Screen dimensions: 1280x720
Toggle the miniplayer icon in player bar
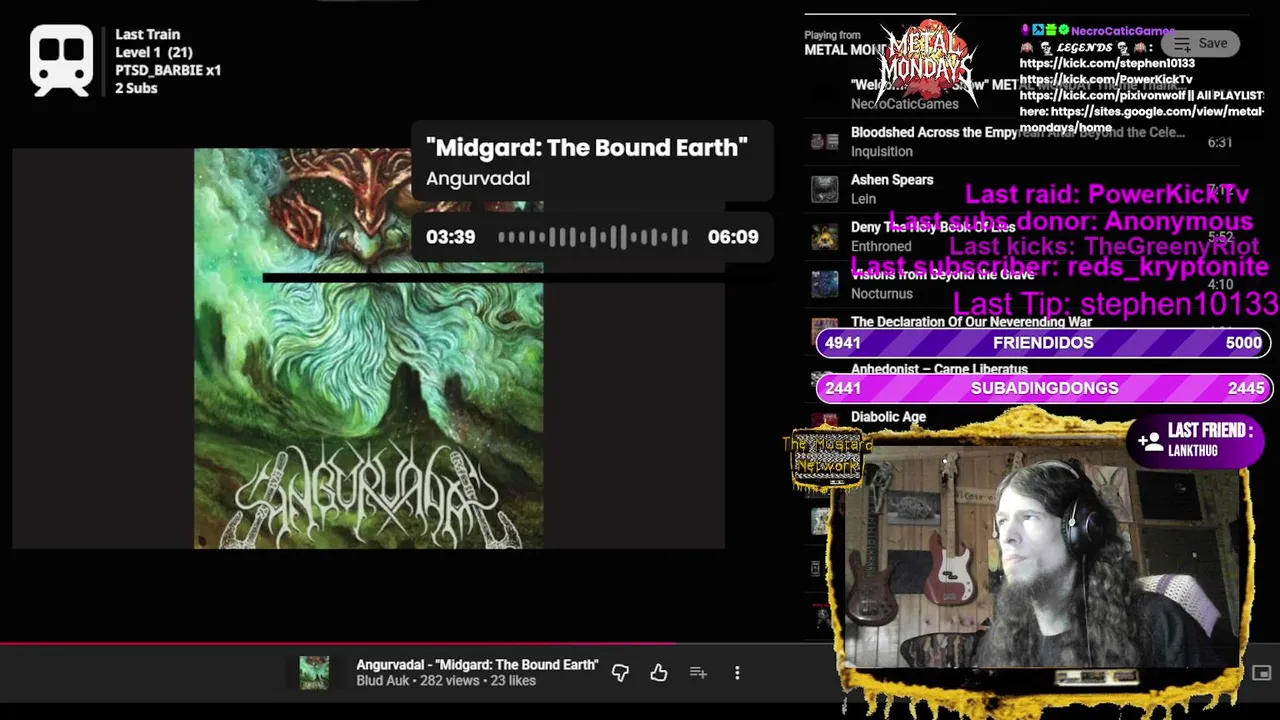1262,673
